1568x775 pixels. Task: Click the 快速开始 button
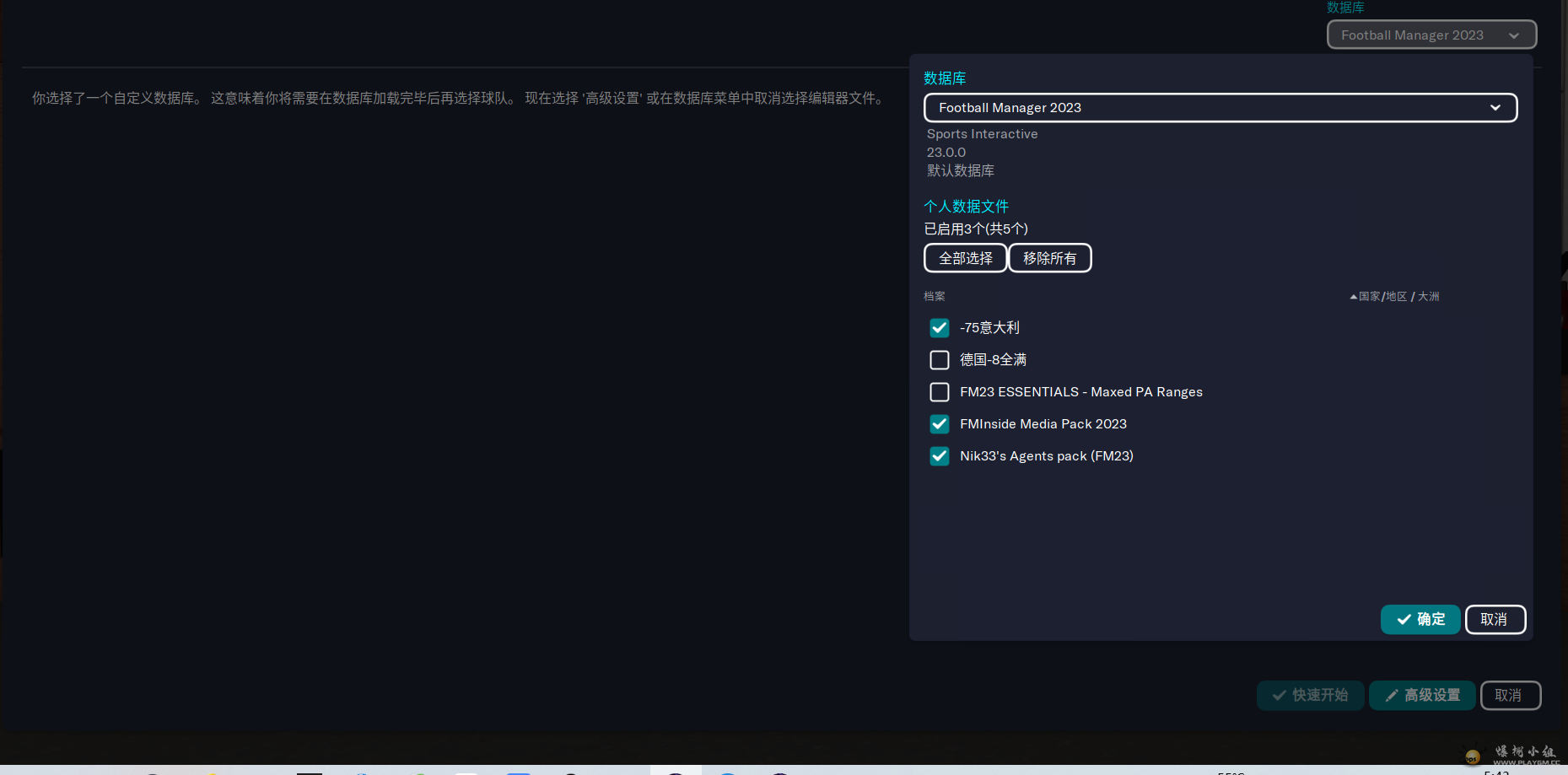[x=1310, y=696]
